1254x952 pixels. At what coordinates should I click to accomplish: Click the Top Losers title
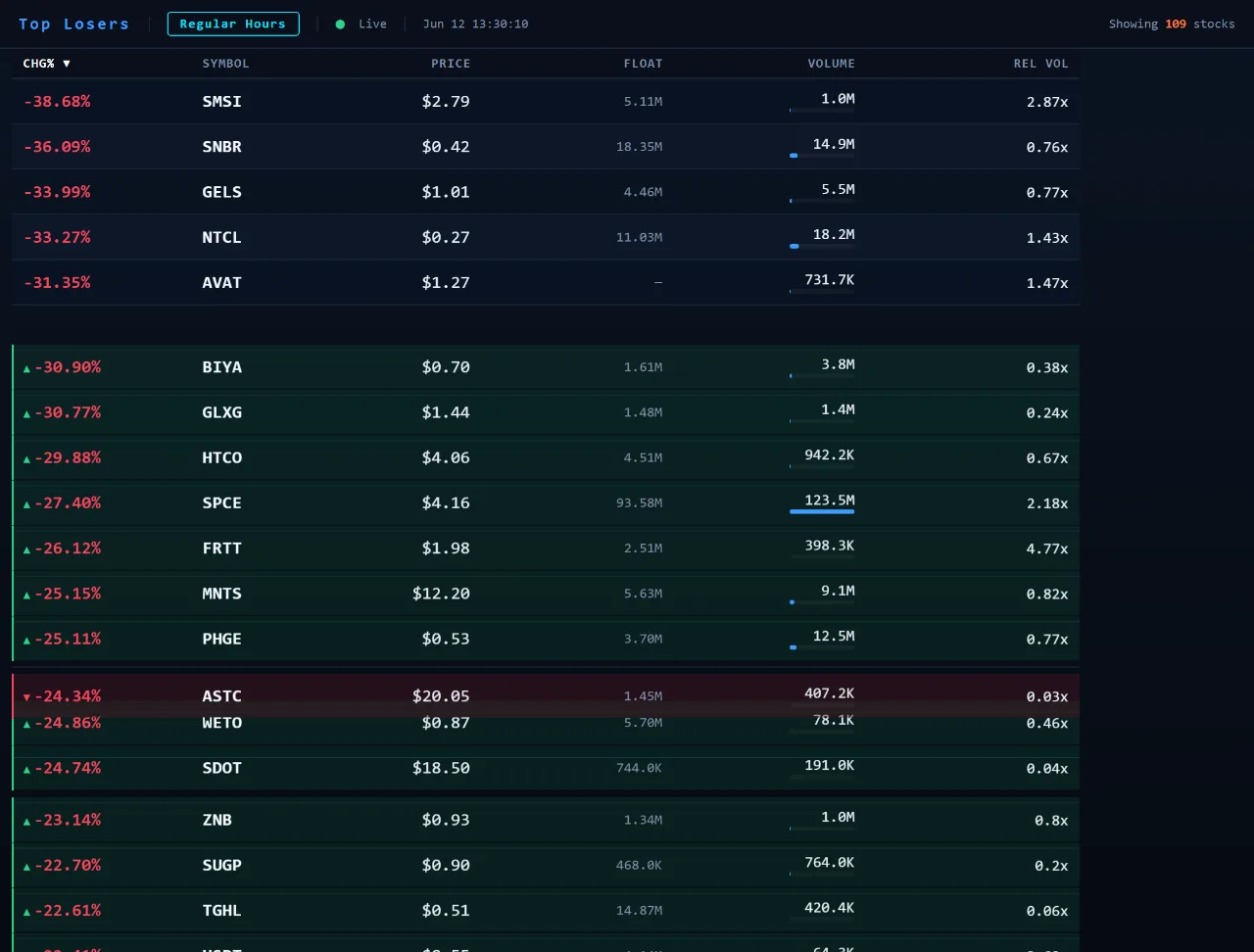73,24
